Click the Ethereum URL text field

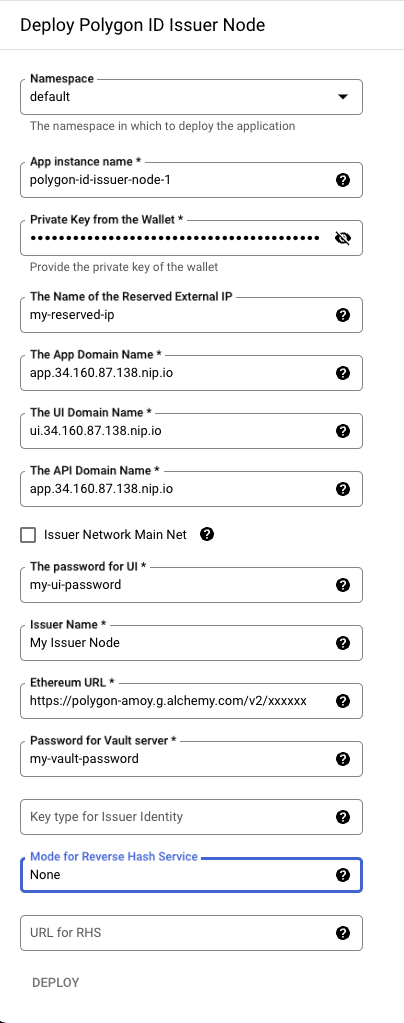[191, 701]
